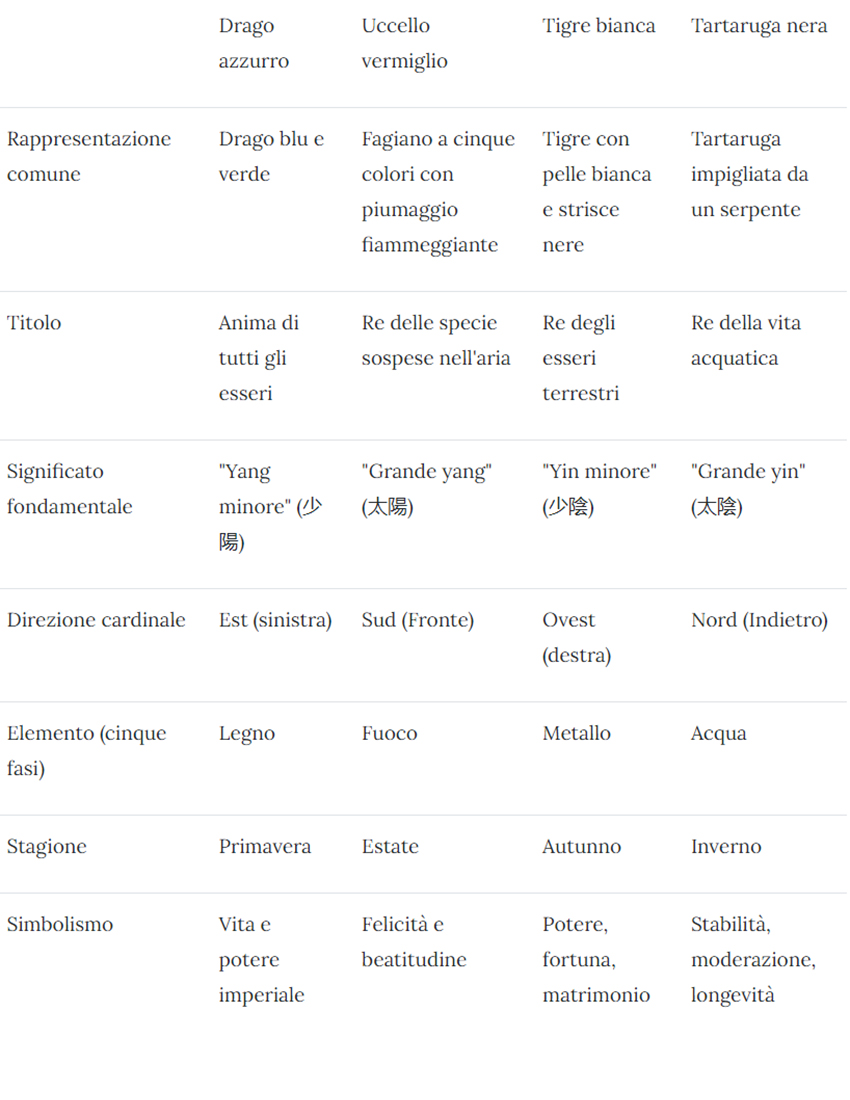Click the "Rappresentazione comune" row label

89,156
